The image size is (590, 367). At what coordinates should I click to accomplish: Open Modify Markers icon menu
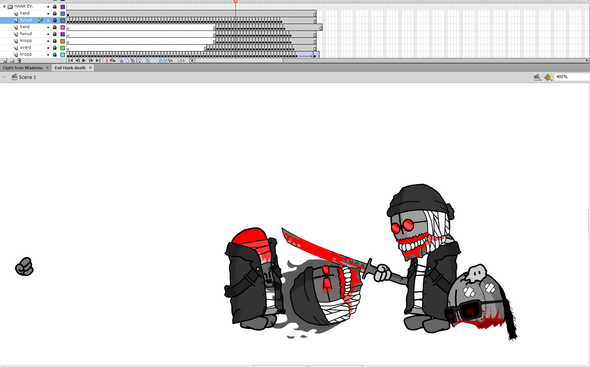139,61
